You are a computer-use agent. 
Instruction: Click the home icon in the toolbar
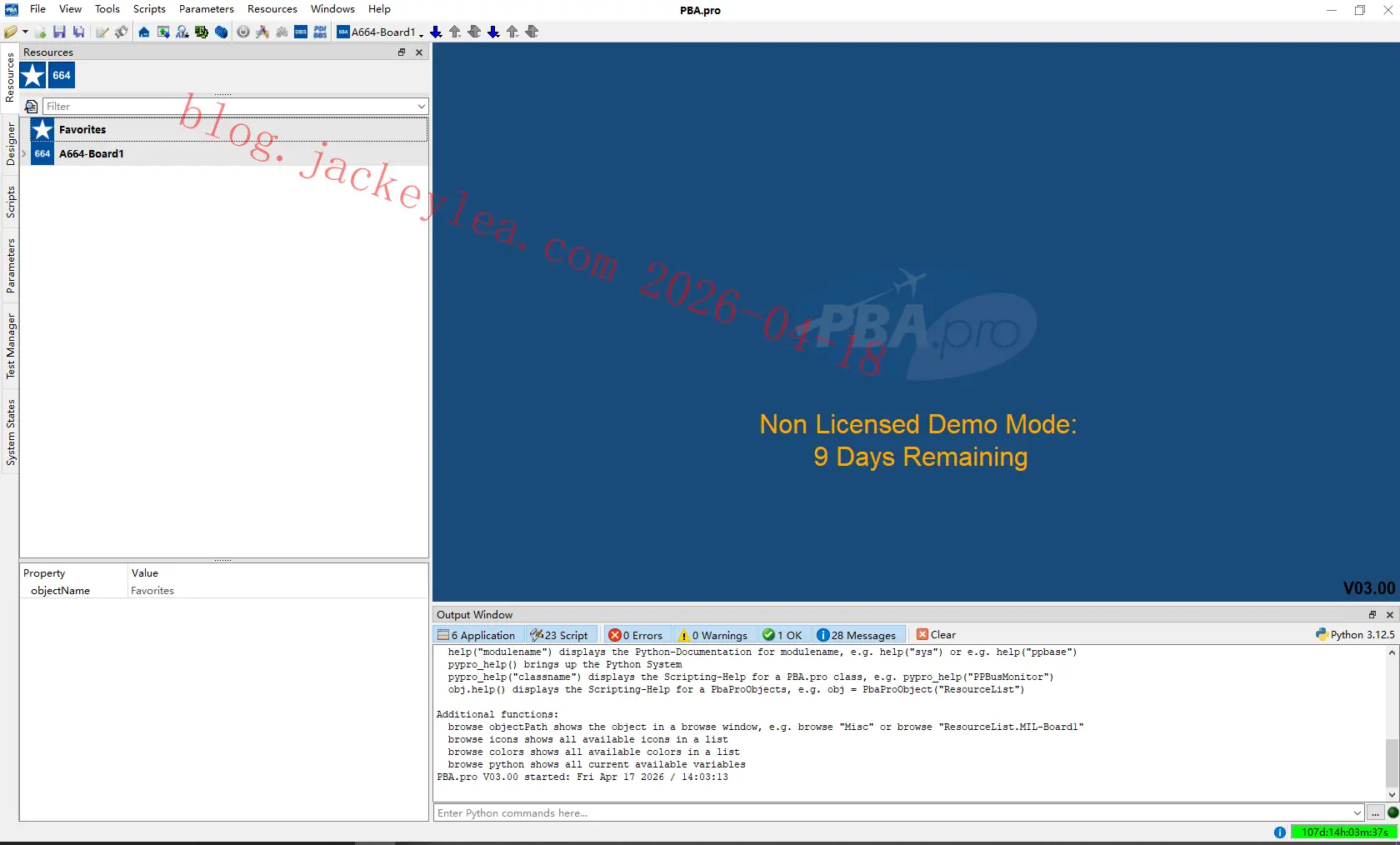144,32
